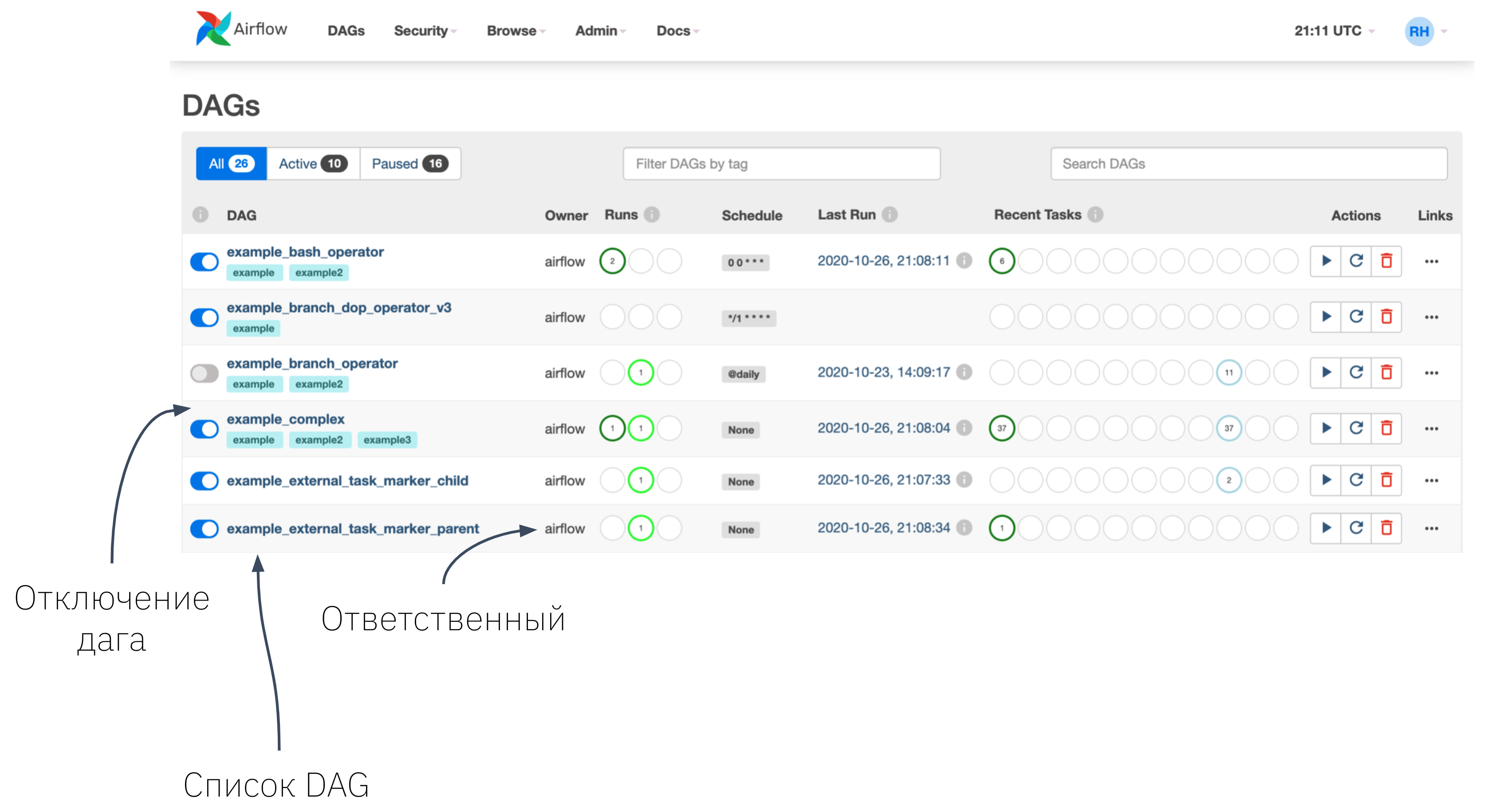Refresh example_external_task_marker_child DAG
Viewport: 1512px width, 809px height.
1356,480
